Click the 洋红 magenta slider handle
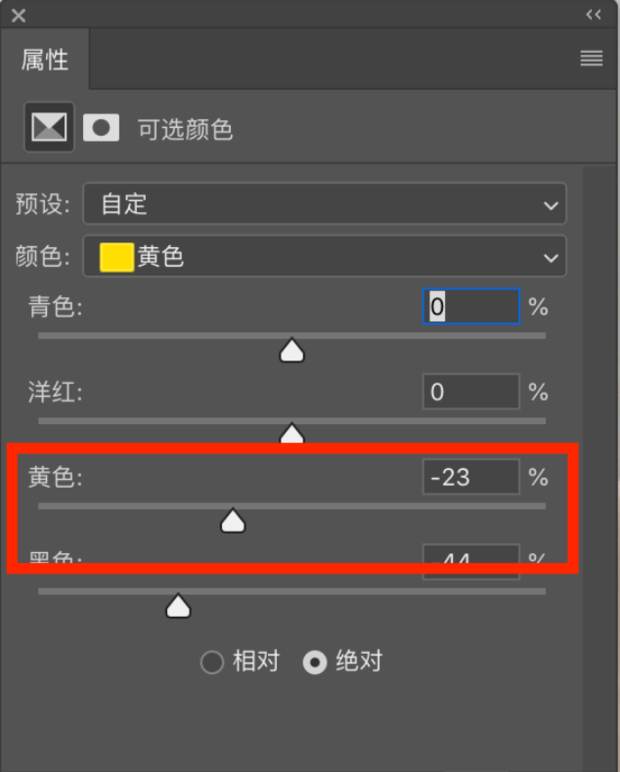The image size is (620, 772). coord(292,433)
